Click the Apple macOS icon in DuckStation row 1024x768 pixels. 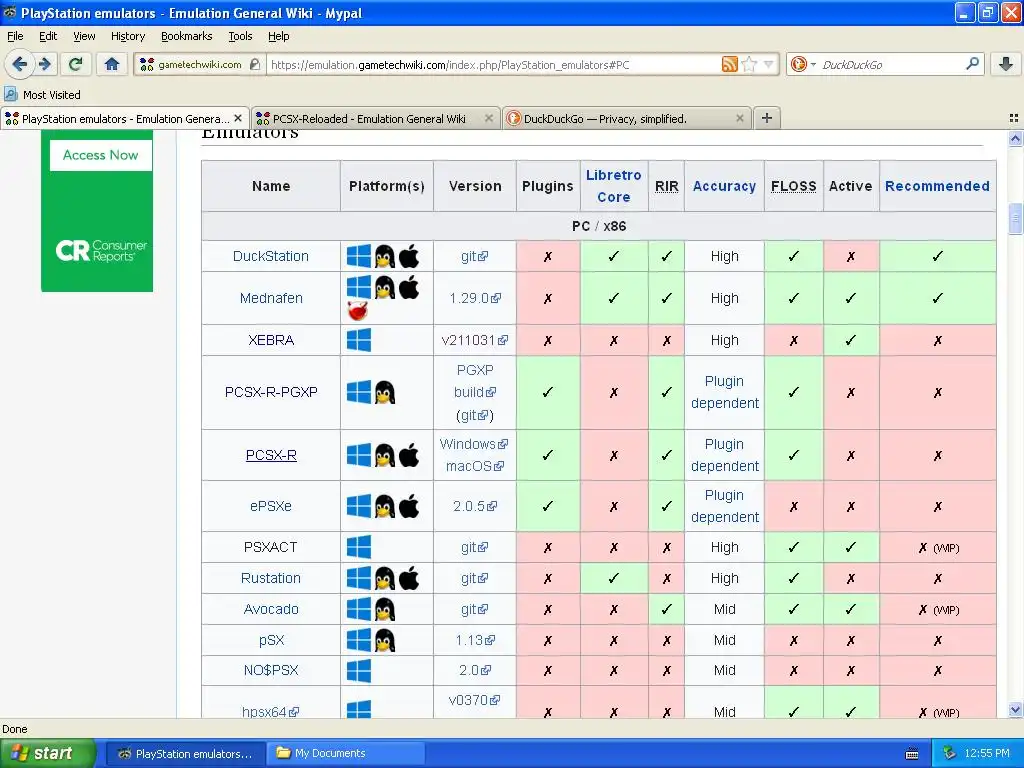click(x=409, y=256)
